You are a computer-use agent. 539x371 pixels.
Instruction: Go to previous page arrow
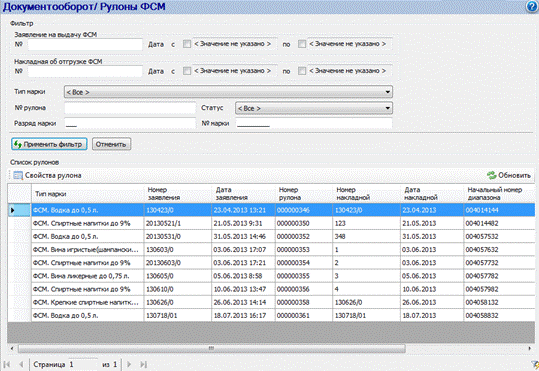pyautogui.click(x=21, y=364)
